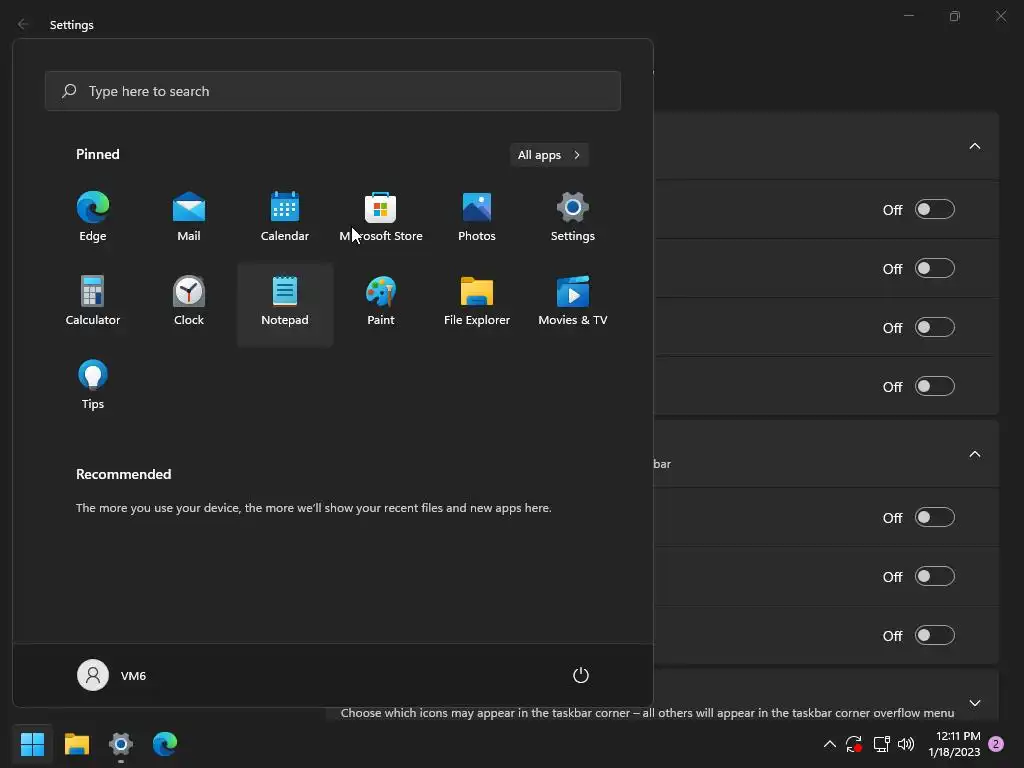Collapse the upper settings group chevron
The image size is (1024, 768).
(x=974, y=146)
